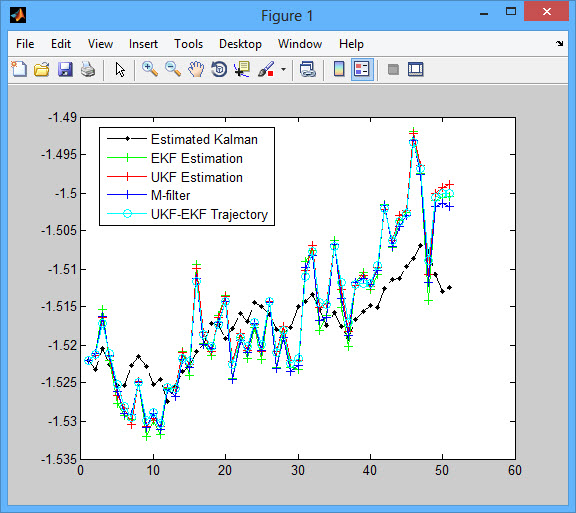
Task: Click the New Figure icon
Action: pyautogui.click(x=19, y=69)
